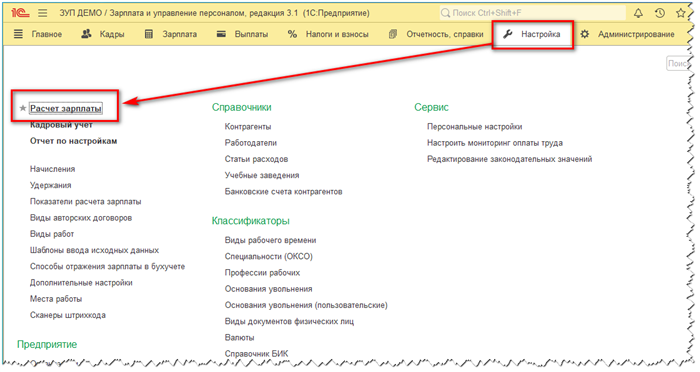Open Основания увольнения (пользовательские)
Image resolution: width=700 pixels, height=372 pixels.
point(306,305)
